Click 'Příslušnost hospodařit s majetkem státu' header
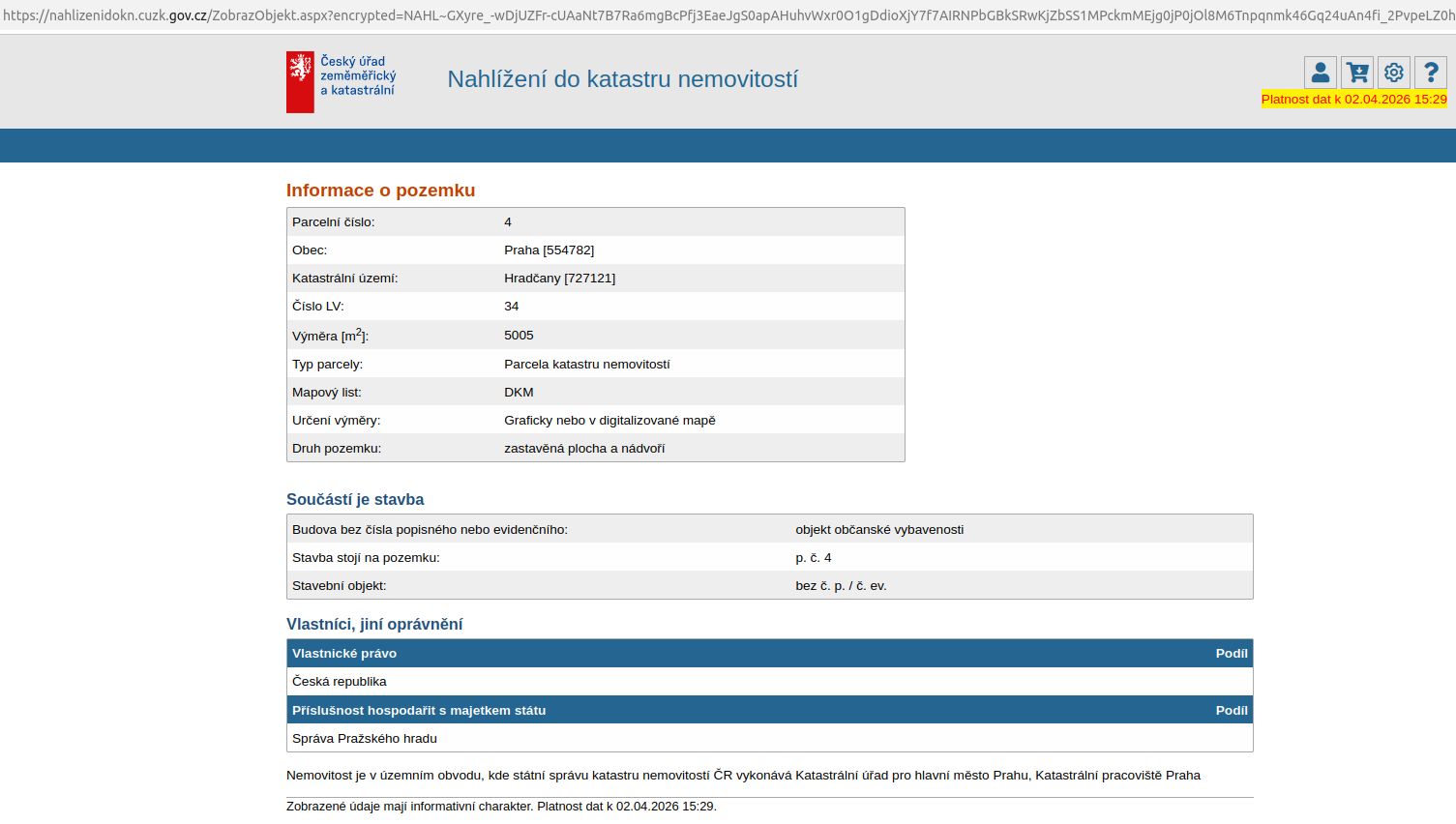This screenshot has height=824, width=1456. (x=419, y=711)
